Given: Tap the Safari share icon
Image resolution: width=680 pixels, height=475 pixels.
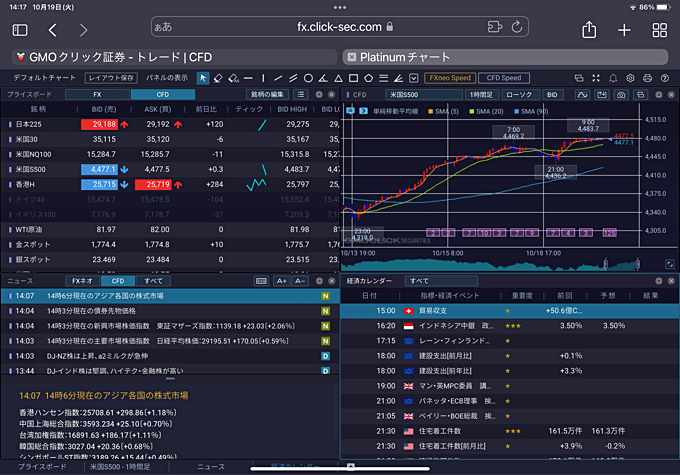Looking at the screenshot, I should pos(589,30).
